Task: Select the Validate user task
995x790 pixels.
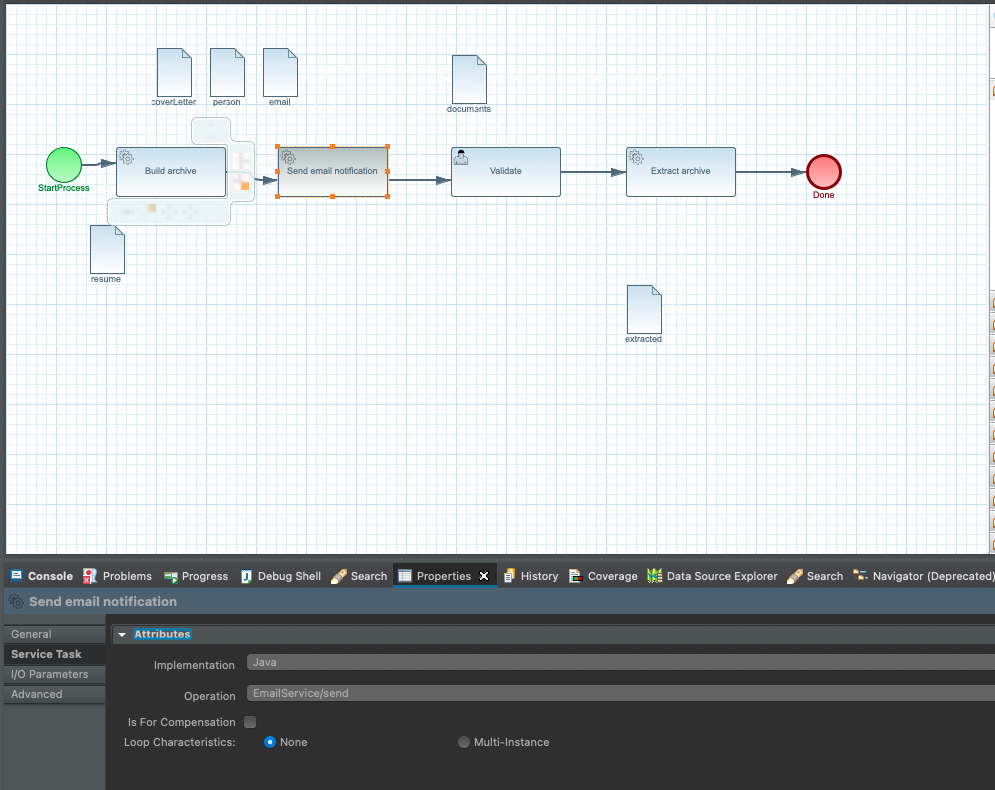Action: (x=505, y=172)
